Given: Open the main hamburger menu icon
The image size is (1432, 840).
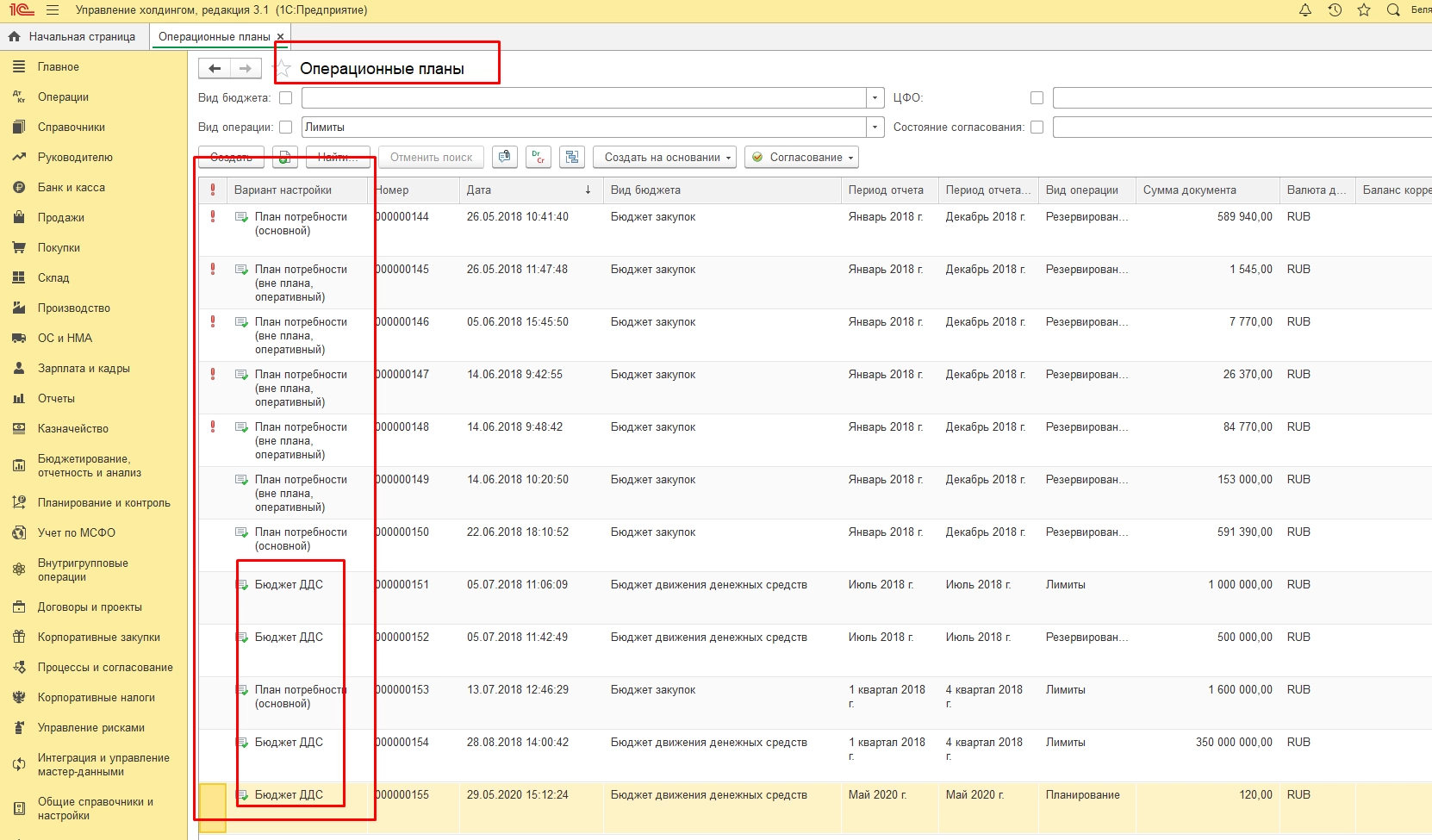Looking at the screenshot, I should coord(53,10).
